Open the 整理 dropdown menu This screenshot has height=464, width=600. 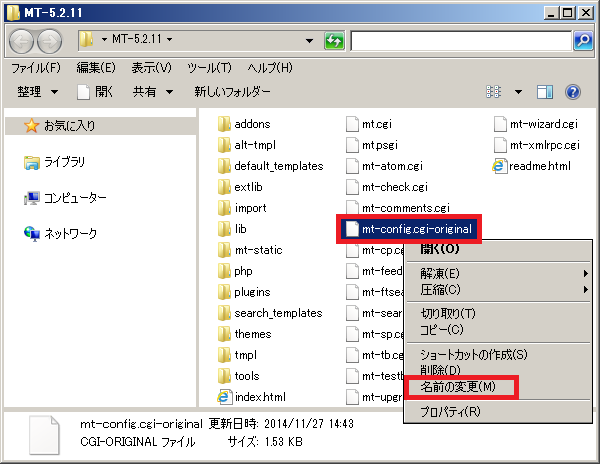click(38, 92)
